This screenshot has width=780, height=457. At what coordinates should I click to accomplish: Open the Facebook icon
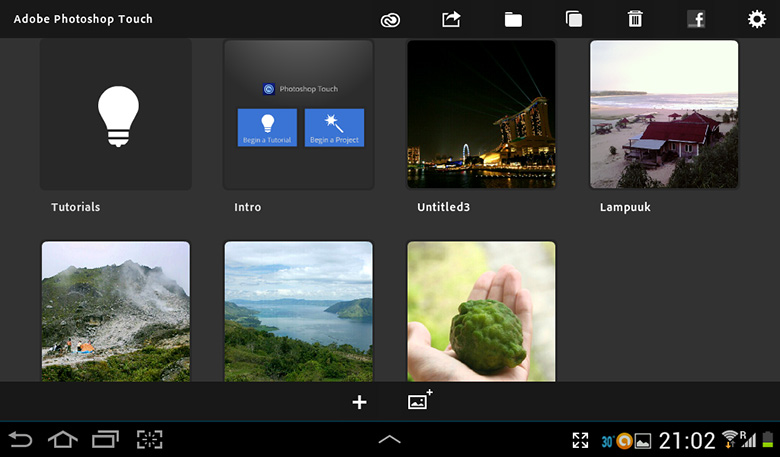[696, 19]
